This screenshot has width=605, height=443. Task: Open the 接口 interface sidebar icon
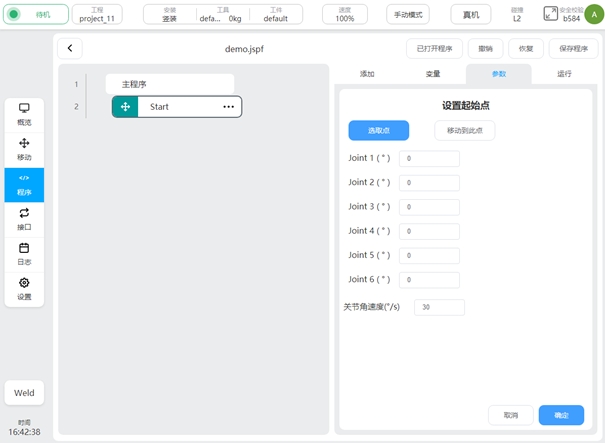pos(24,218)
